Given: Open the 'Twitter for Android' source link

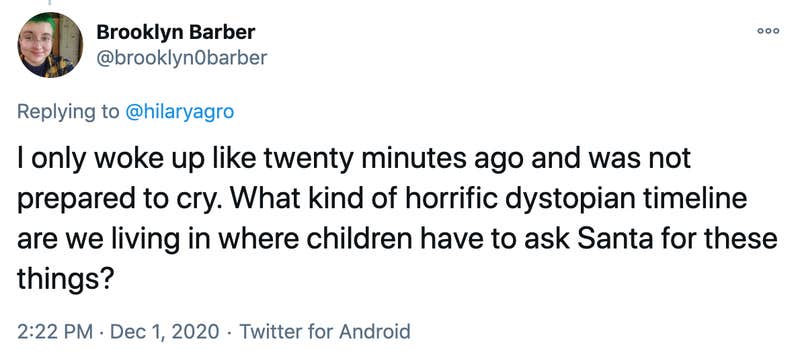Looking at the screenshot, I should [324, 332].
